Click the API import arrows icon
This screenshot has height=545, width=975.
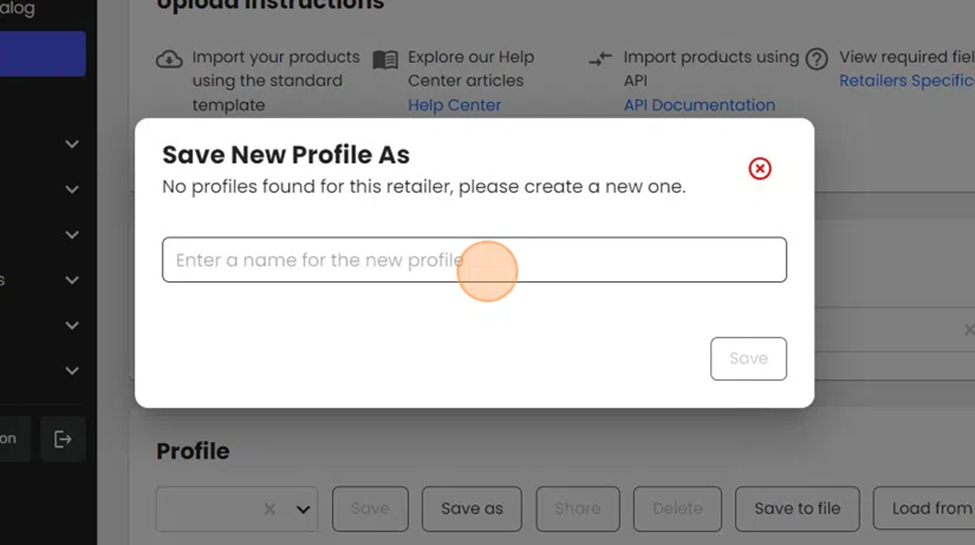pyautogui.click(x=600, y=60)
